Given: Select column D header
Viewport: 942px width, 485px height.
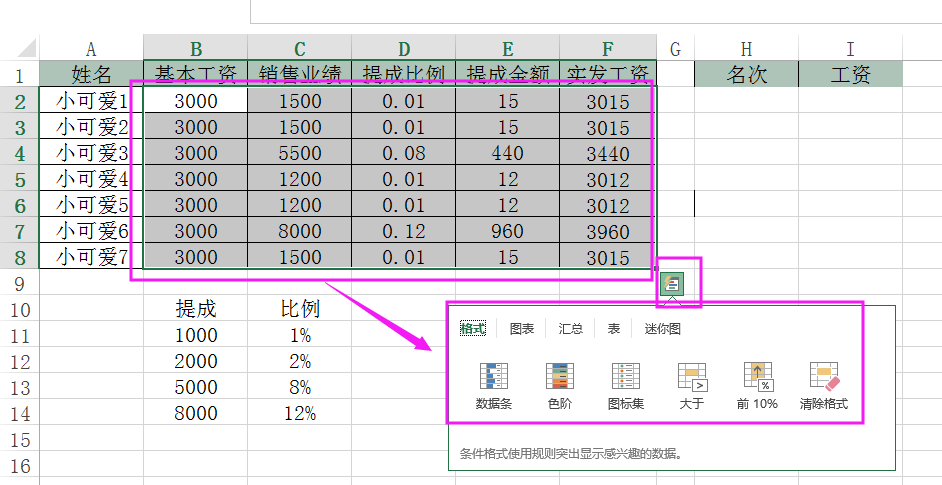Looking at the screenshot, I should coord(404,49).
